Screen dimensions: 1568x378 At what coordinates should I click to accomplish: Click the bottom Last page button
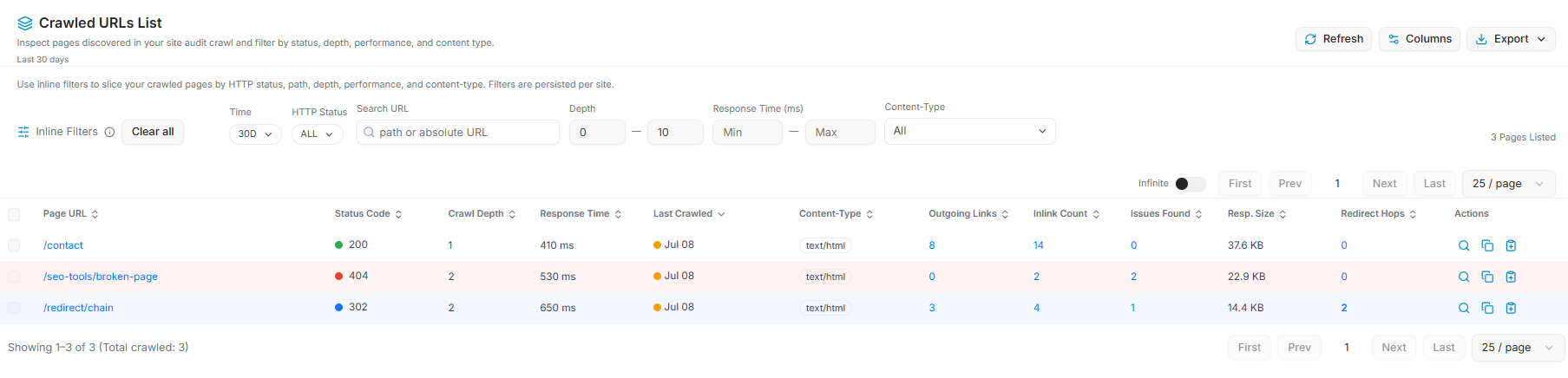pos(1444,348)
